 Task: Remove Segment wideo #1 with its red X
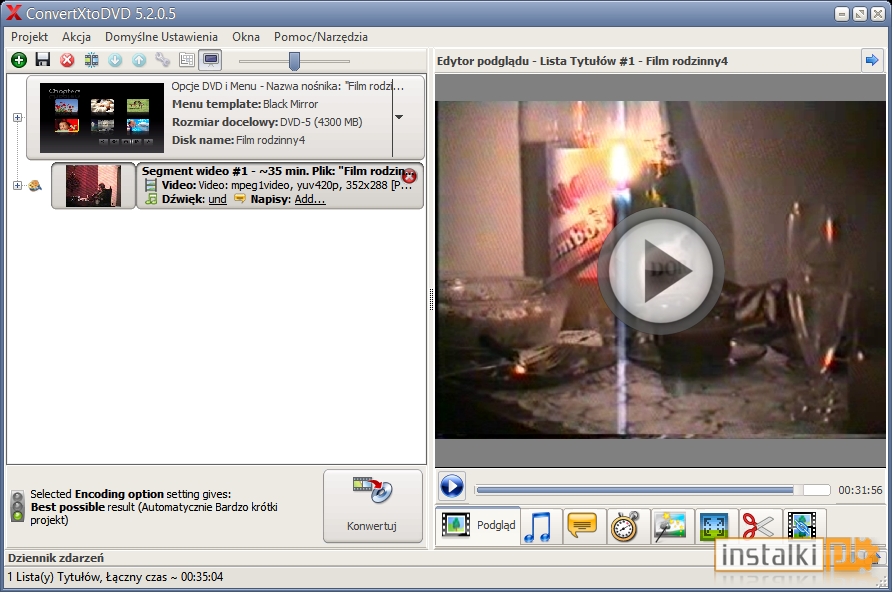[409, 176]
